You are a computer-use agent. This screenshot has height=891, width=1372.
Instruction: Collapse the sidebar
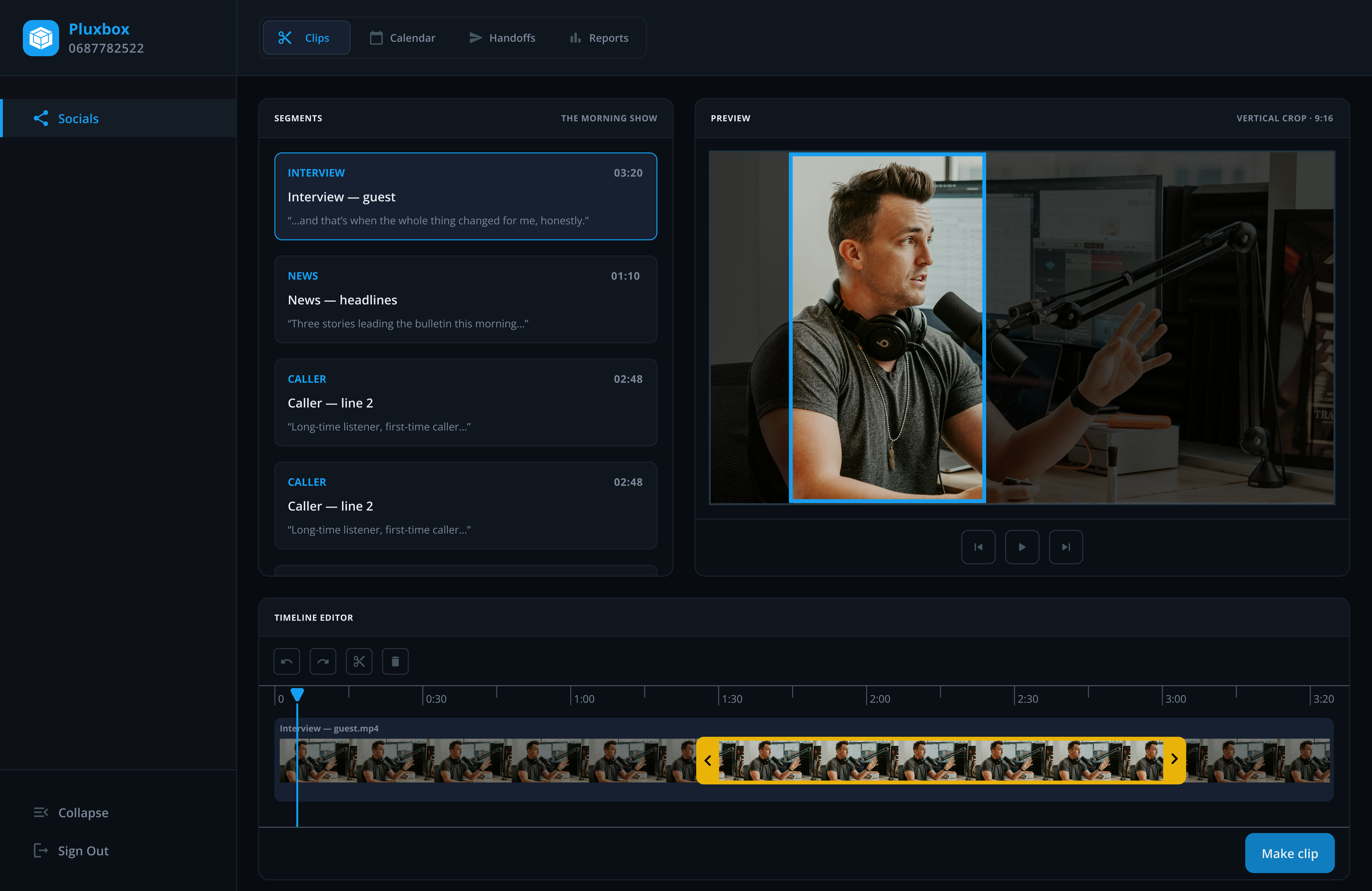[71, 813]
